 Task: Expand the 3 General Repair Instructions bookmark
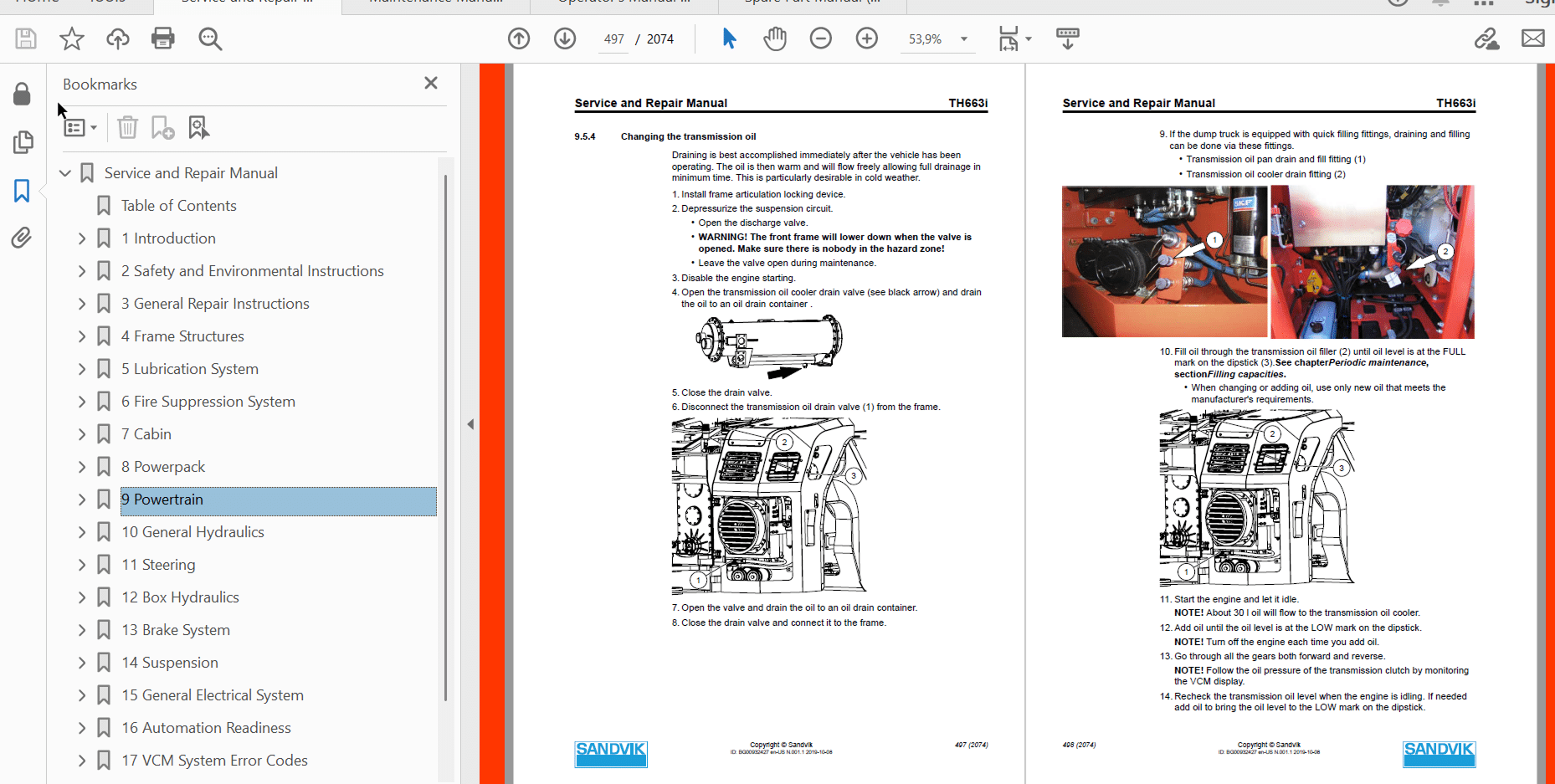(82, 304)
